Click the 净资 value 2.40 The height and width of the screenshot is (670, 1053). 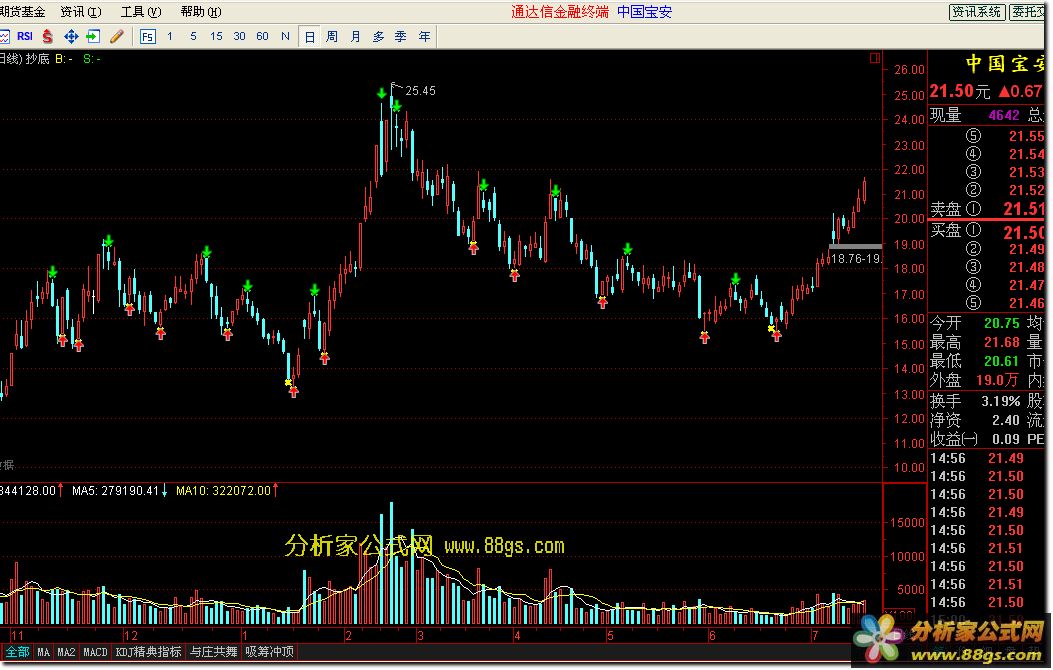tap(1006, 420)
